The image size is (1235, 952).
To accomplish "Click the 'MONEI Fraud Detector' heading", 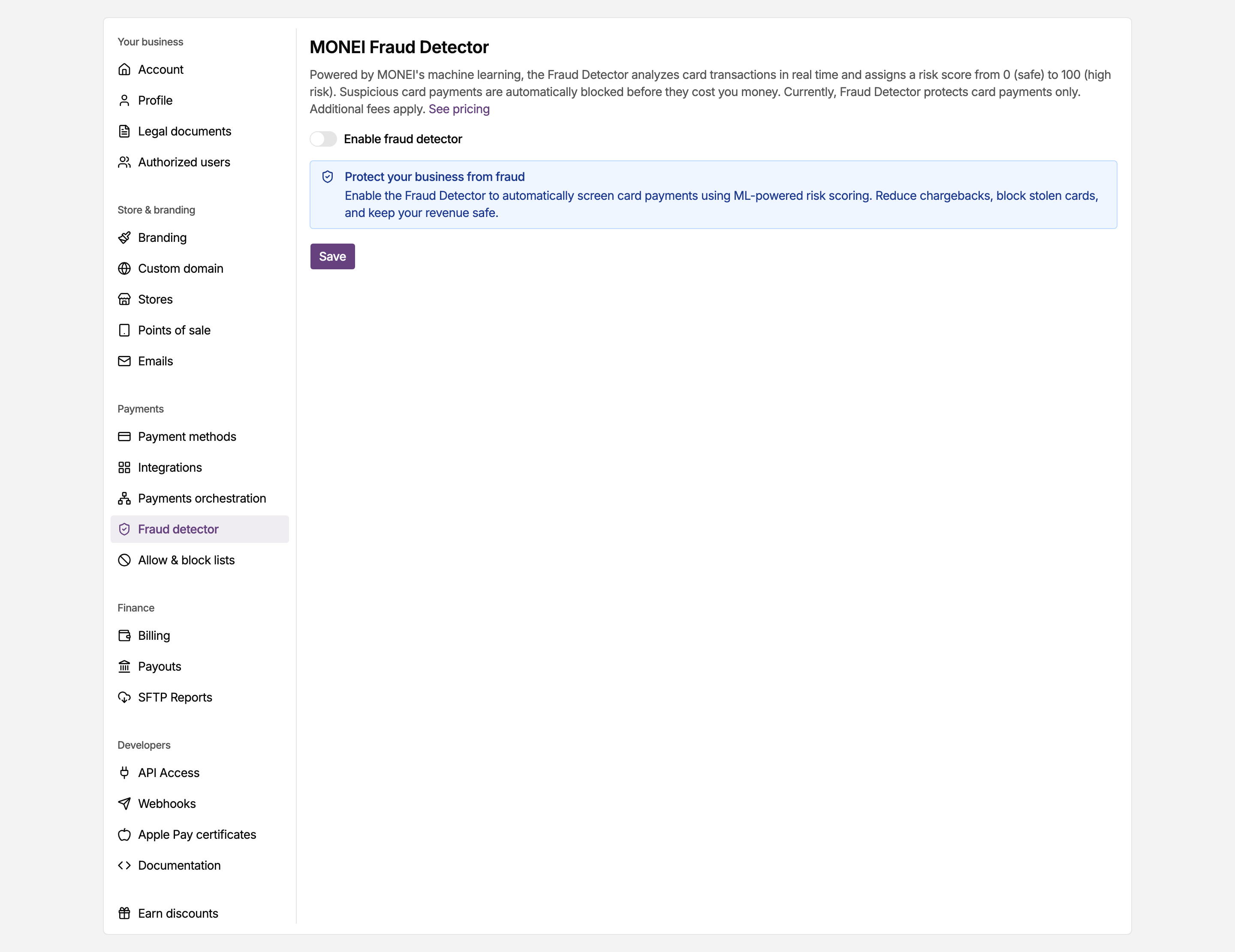I will (x=399, y=48).
